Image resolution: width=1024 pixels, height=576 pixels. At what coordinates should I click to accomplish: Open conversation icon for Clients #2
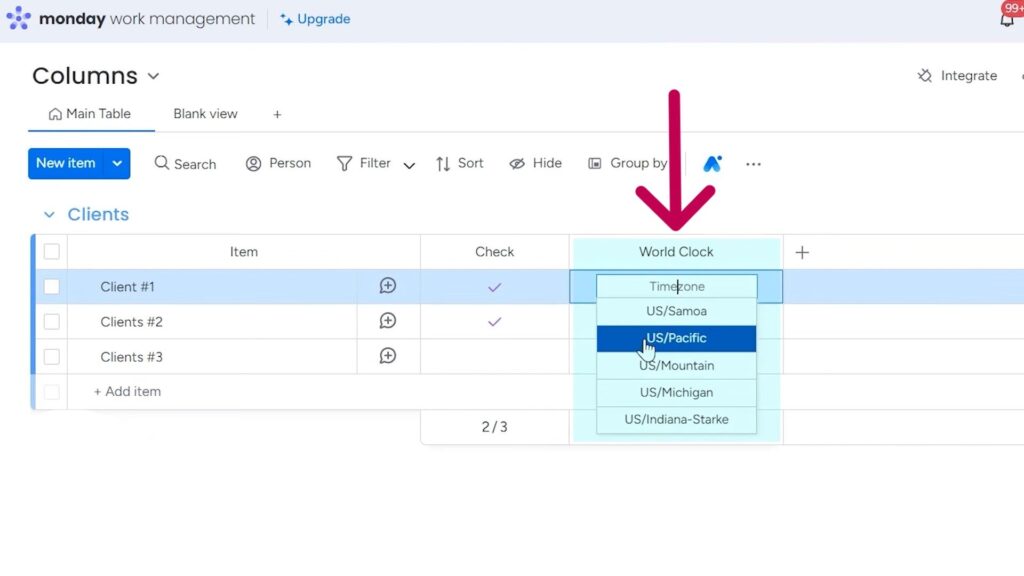tap(388, 321)
